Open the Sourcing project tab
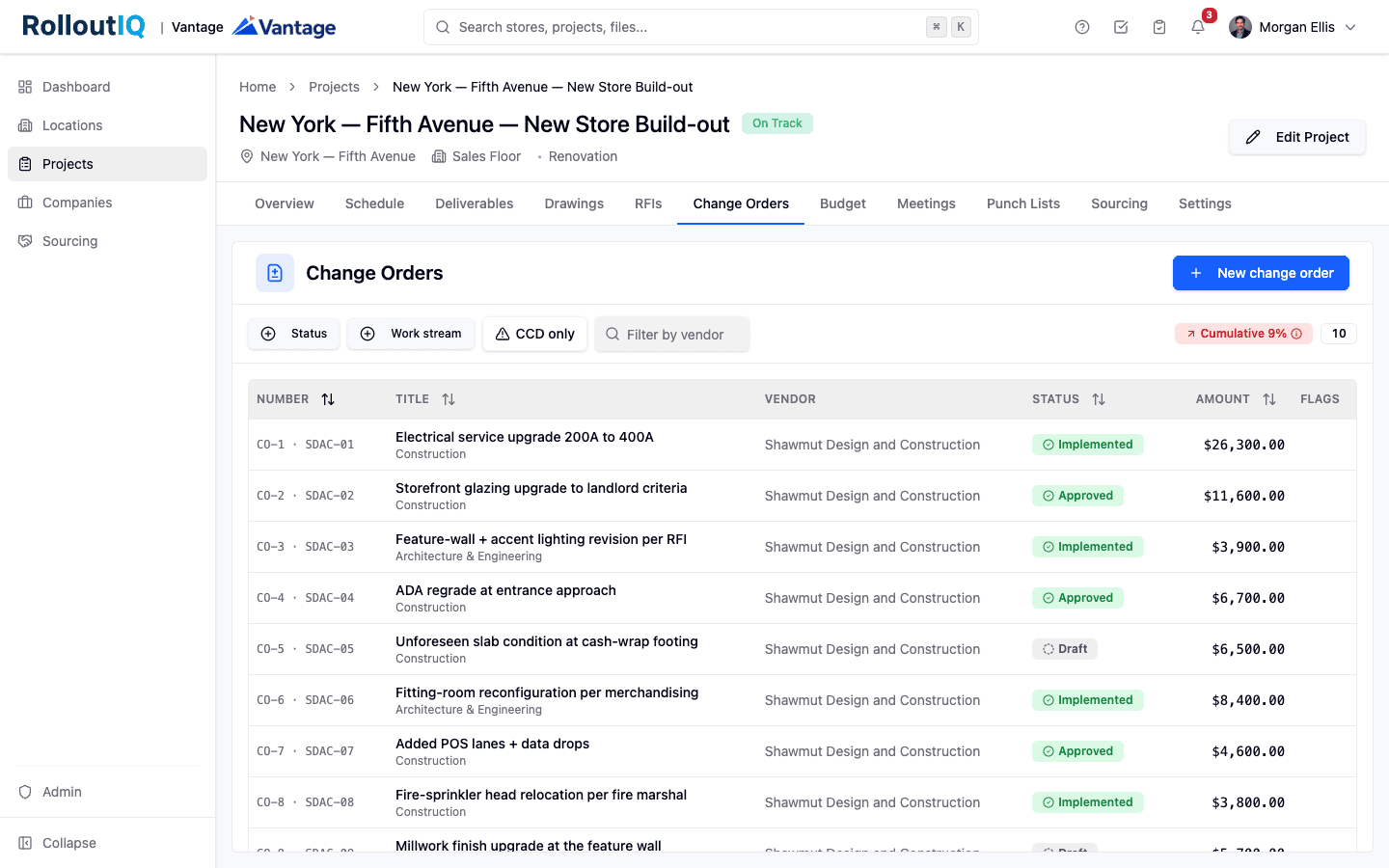1389x868 pixels. [x=1119, y=203]
